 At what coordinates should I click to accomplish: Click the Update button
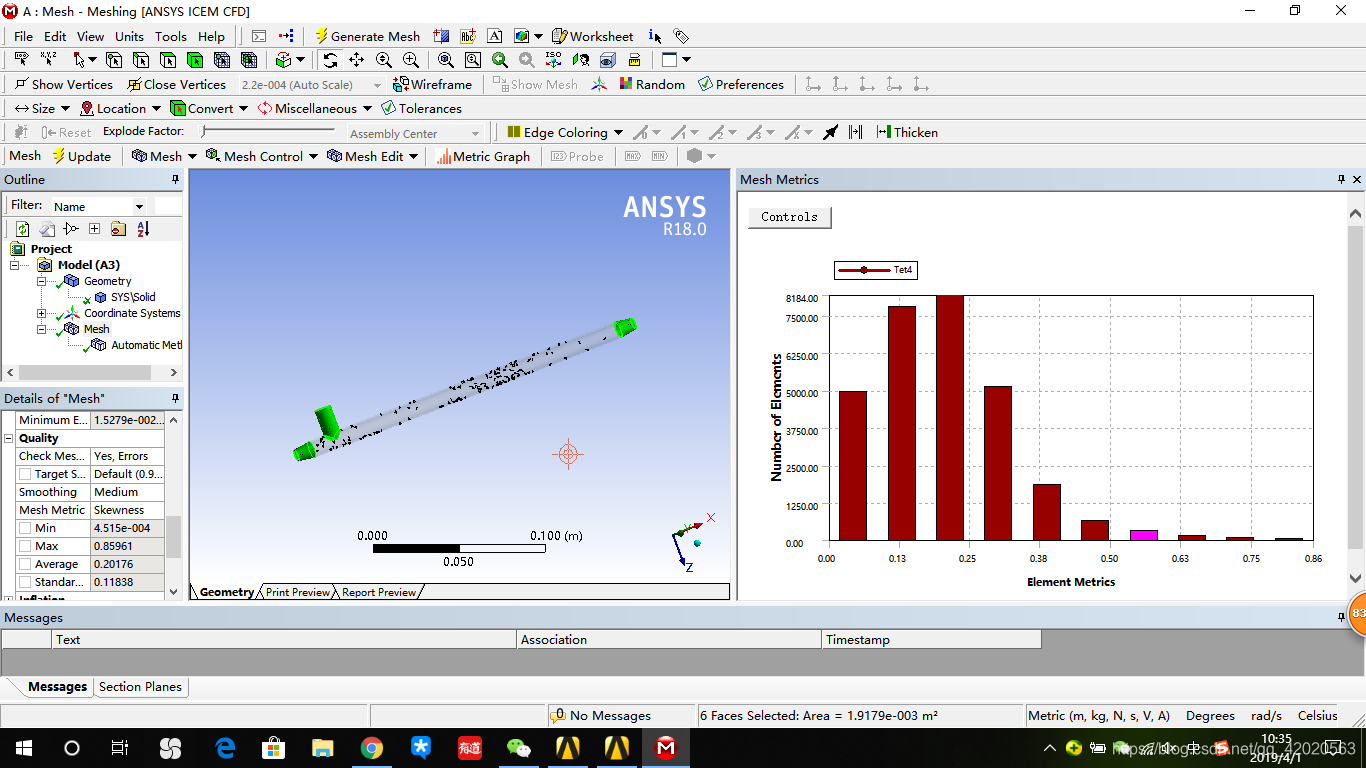(81, 156)
